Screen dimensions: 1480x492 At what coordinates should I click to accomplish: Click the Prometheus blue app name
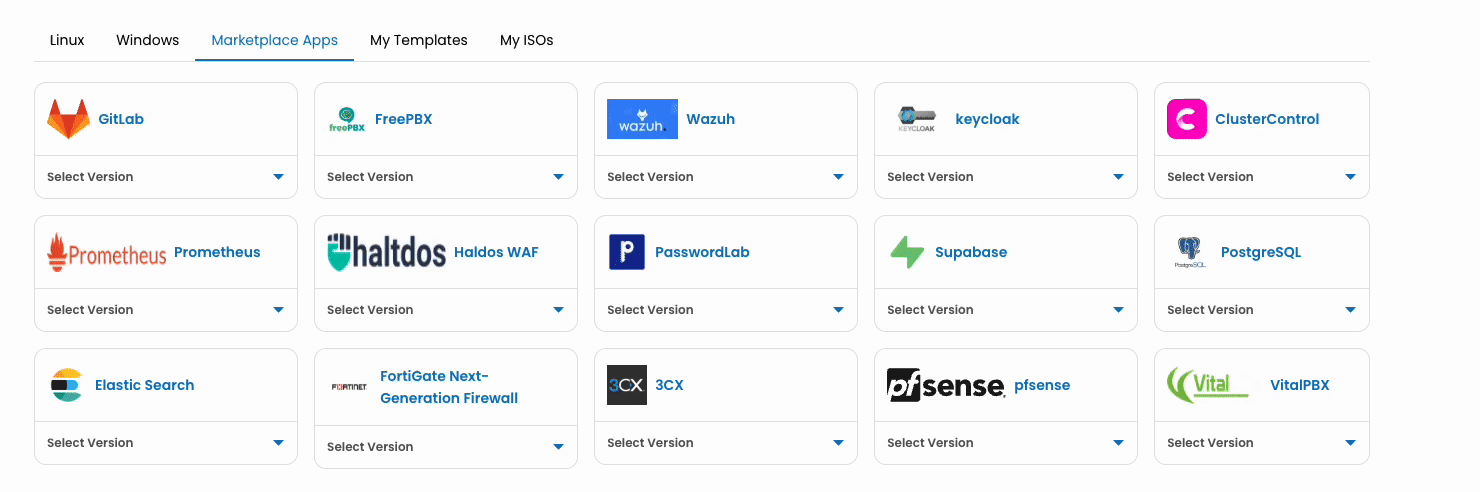coord(217,252)
